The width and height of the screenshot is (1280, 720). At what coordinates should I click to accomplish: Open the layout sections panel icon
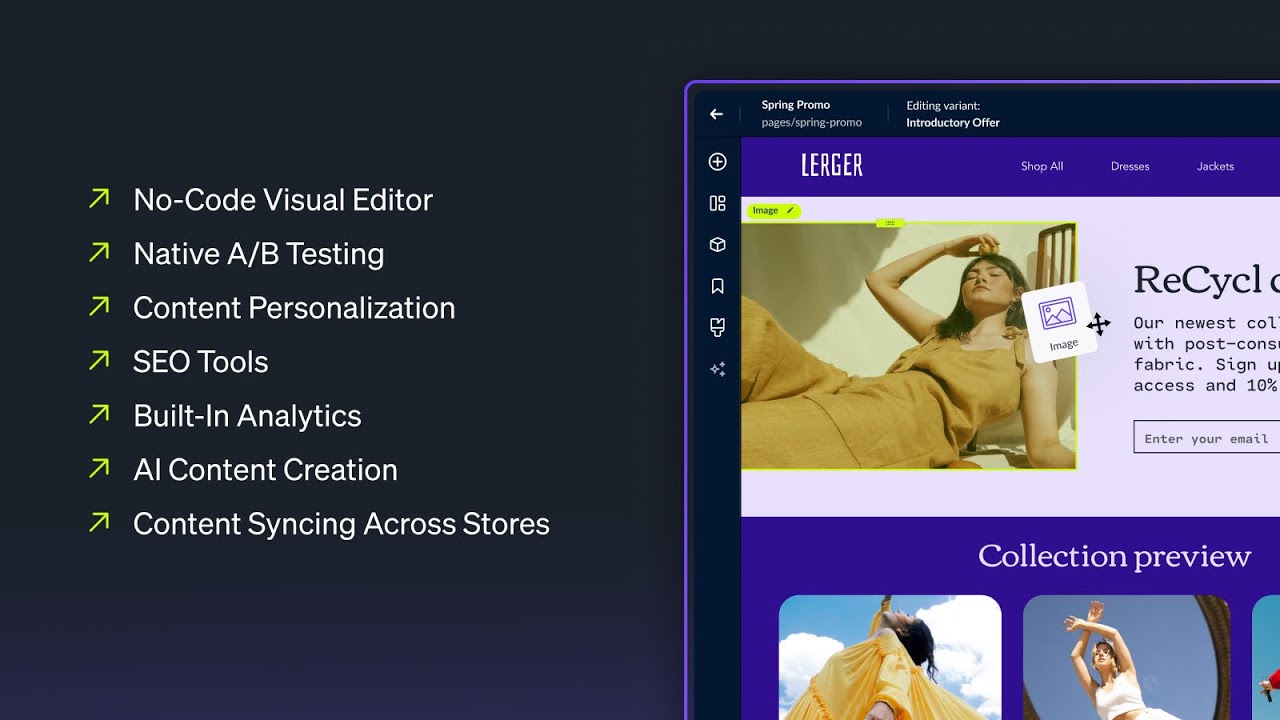tap(717, 202)
